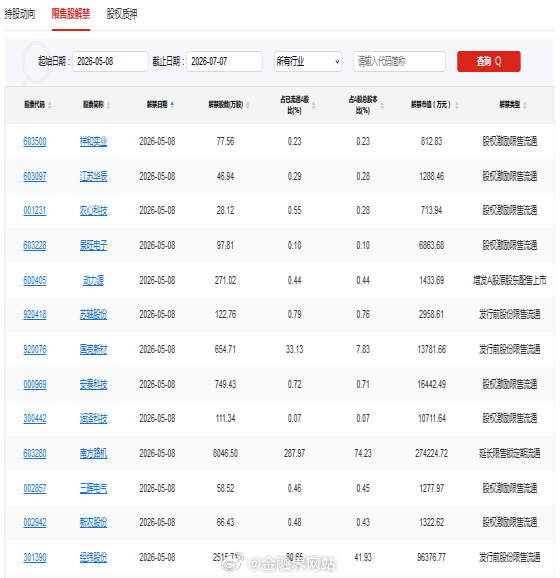Select the percentage value 33.13
Screen dimensions: 560x578
pyautogui.click(x=295, y=349)
